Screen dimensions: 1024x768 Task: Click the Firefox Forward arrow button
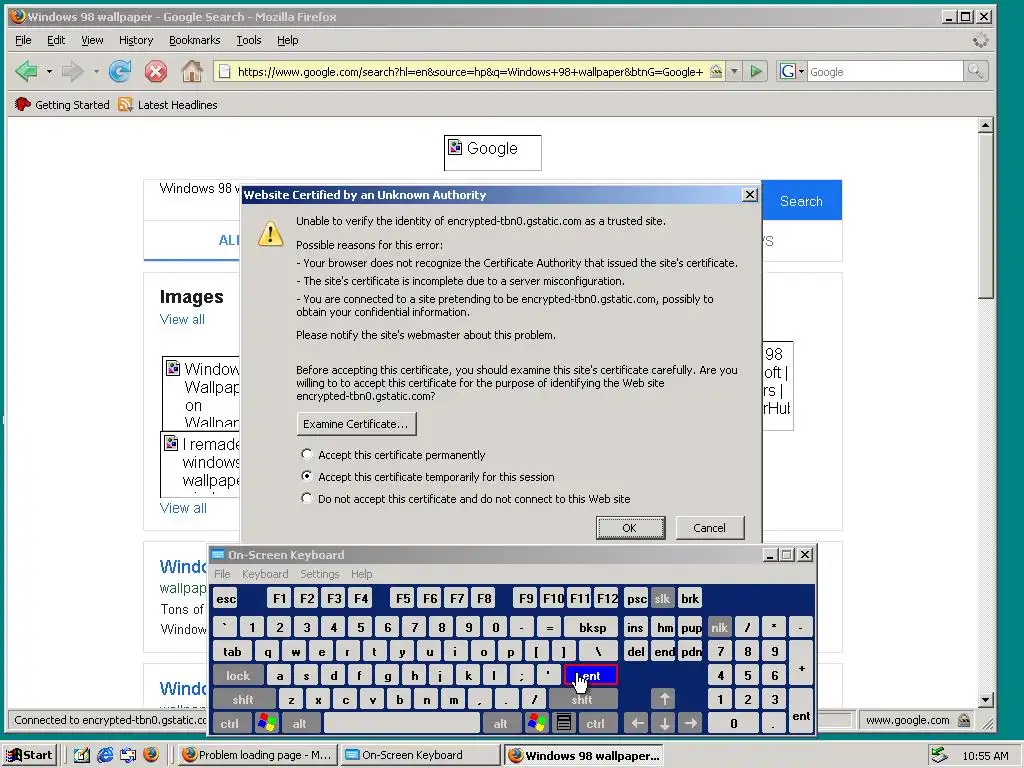(72, 71)
